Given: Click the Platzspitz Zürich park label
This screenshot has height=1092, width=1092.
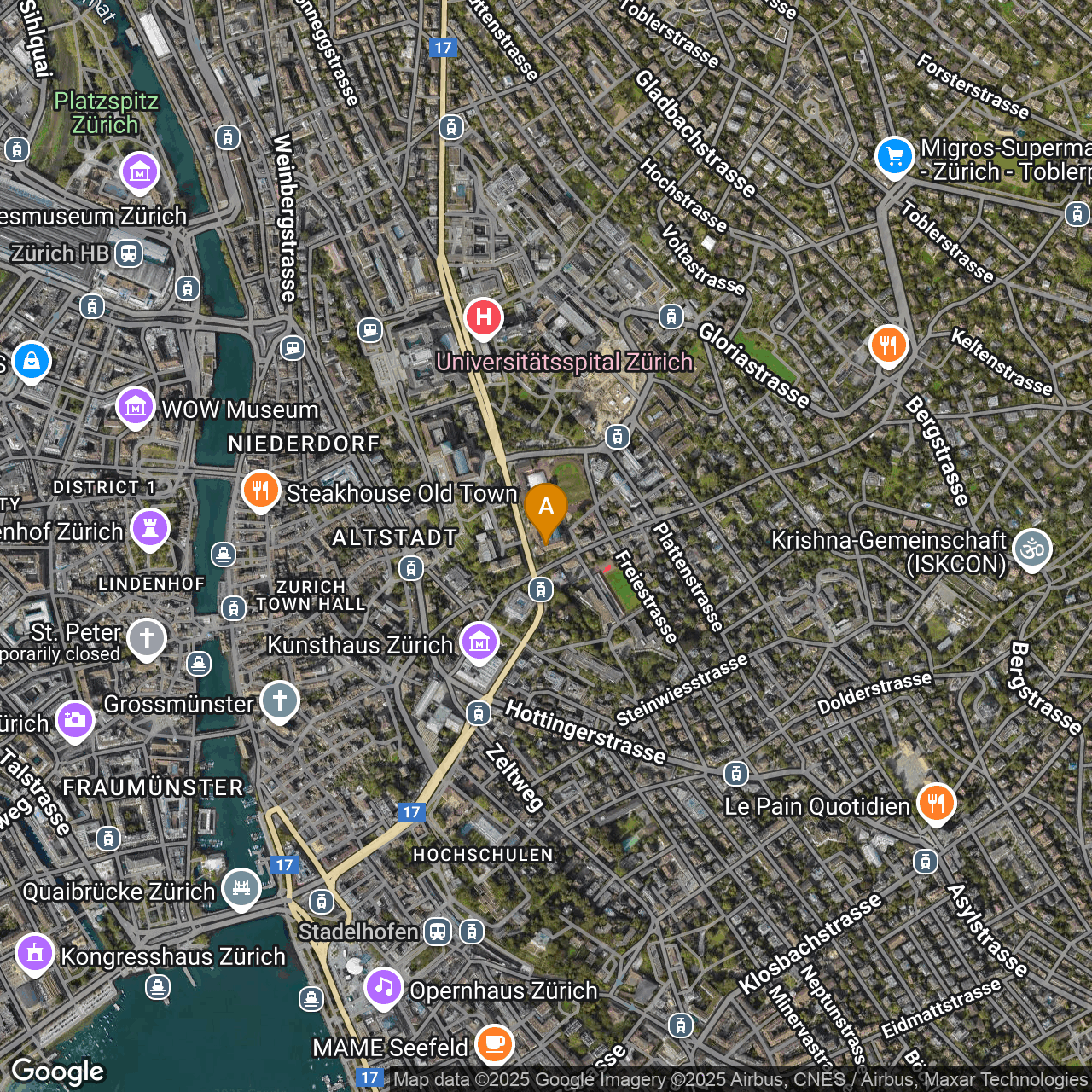Looking at the screenshot, I should [106, 113].
